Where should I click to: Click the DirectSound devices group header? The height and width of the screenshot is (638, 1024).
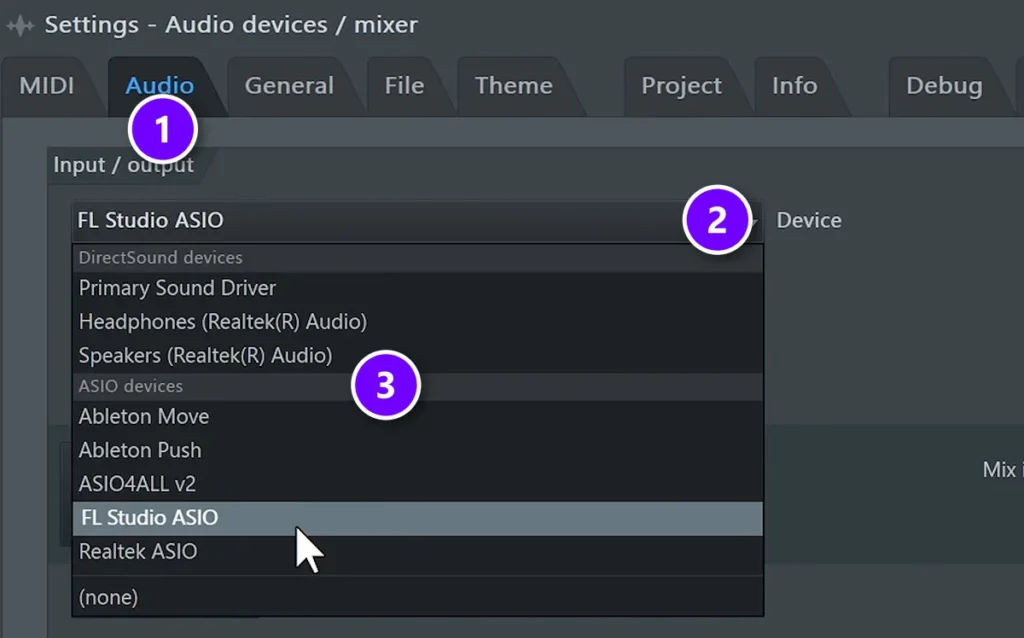tap(417, 258)
